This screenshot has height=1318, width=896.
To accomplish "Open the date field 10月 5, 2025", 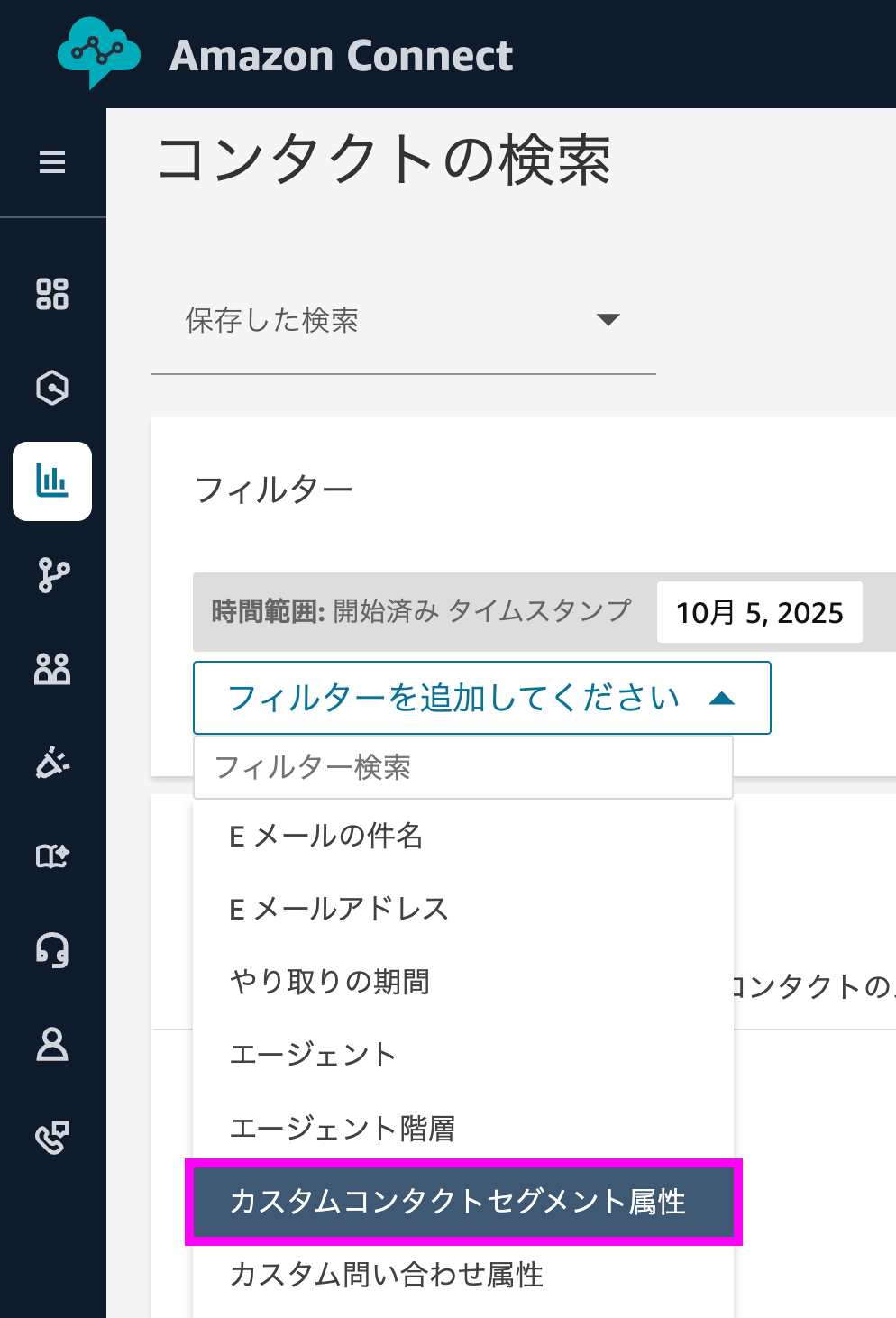I will point(760,612).
